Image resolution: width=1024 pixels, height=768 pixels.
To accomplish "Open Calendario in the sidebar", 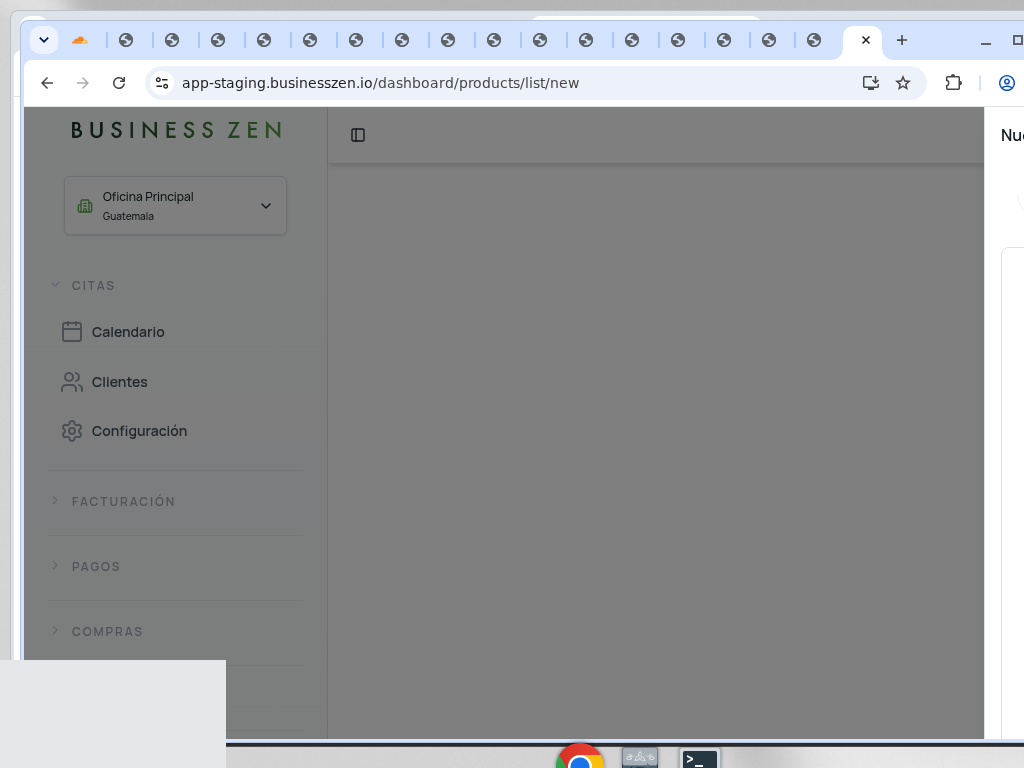I will (x=113, y=332).
